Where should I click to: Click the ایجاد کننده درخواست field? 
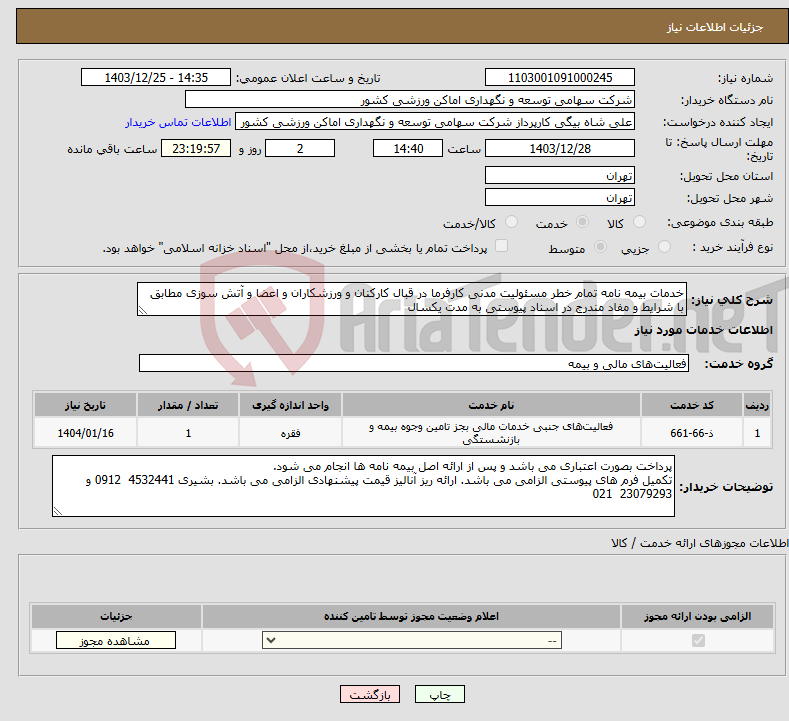[x=435, y=122]
